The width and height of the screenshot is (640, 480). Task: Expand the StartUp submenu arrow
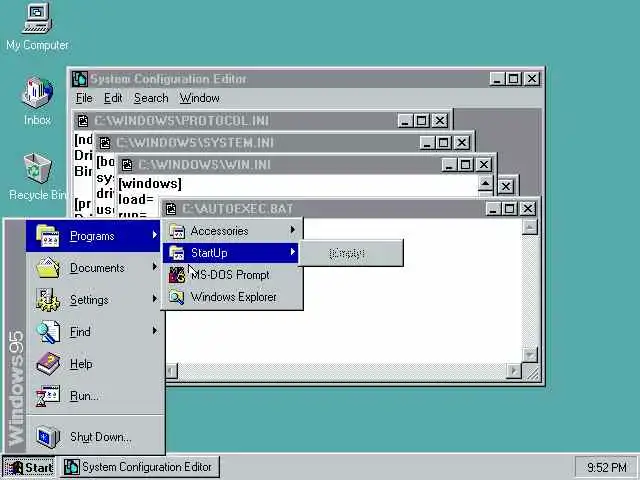pyautogui.click(x=293, y=252)
